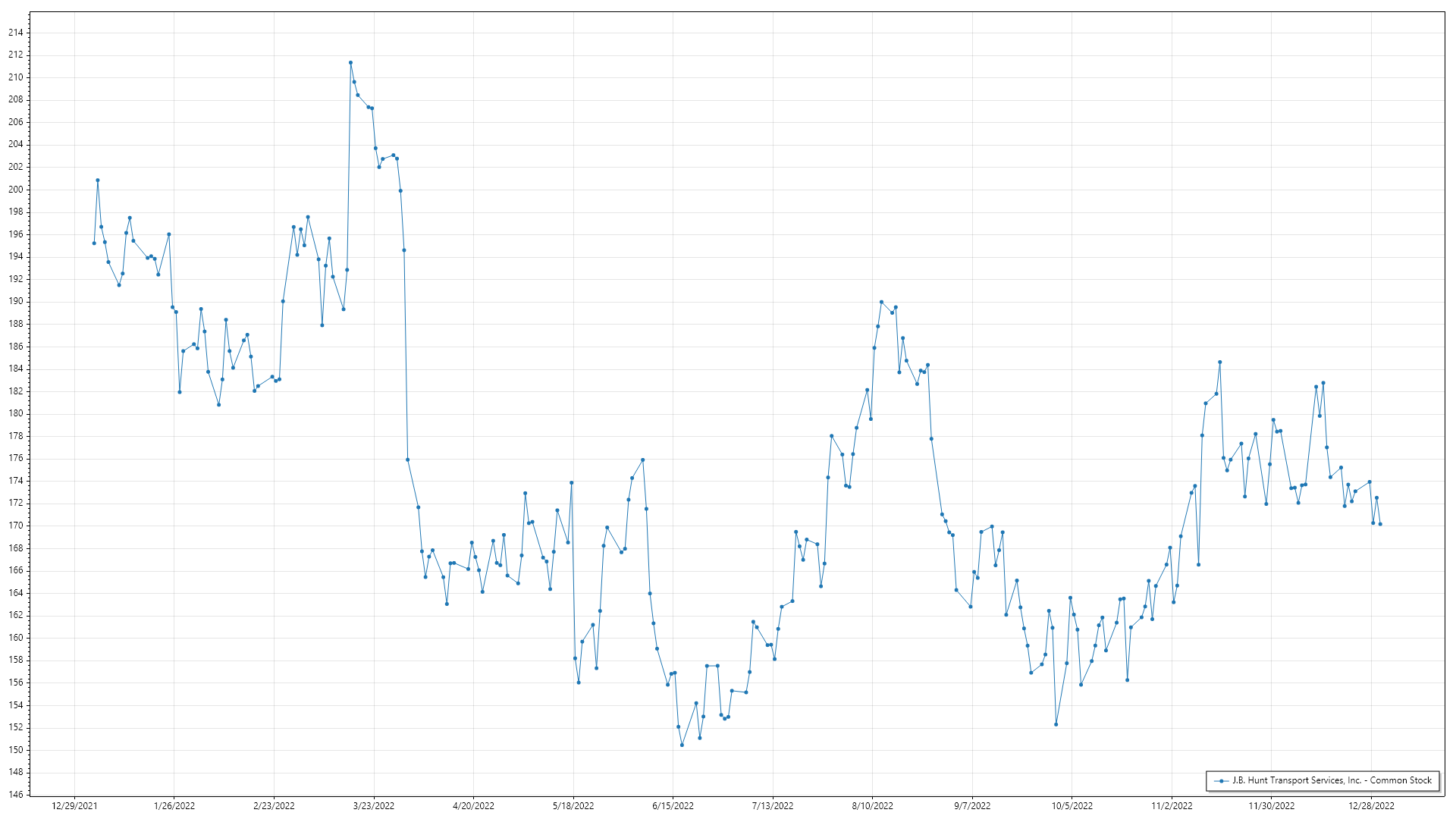Click the October low point near 152
Viewport: 1456px width, 819px height.
coord(1056,724)
